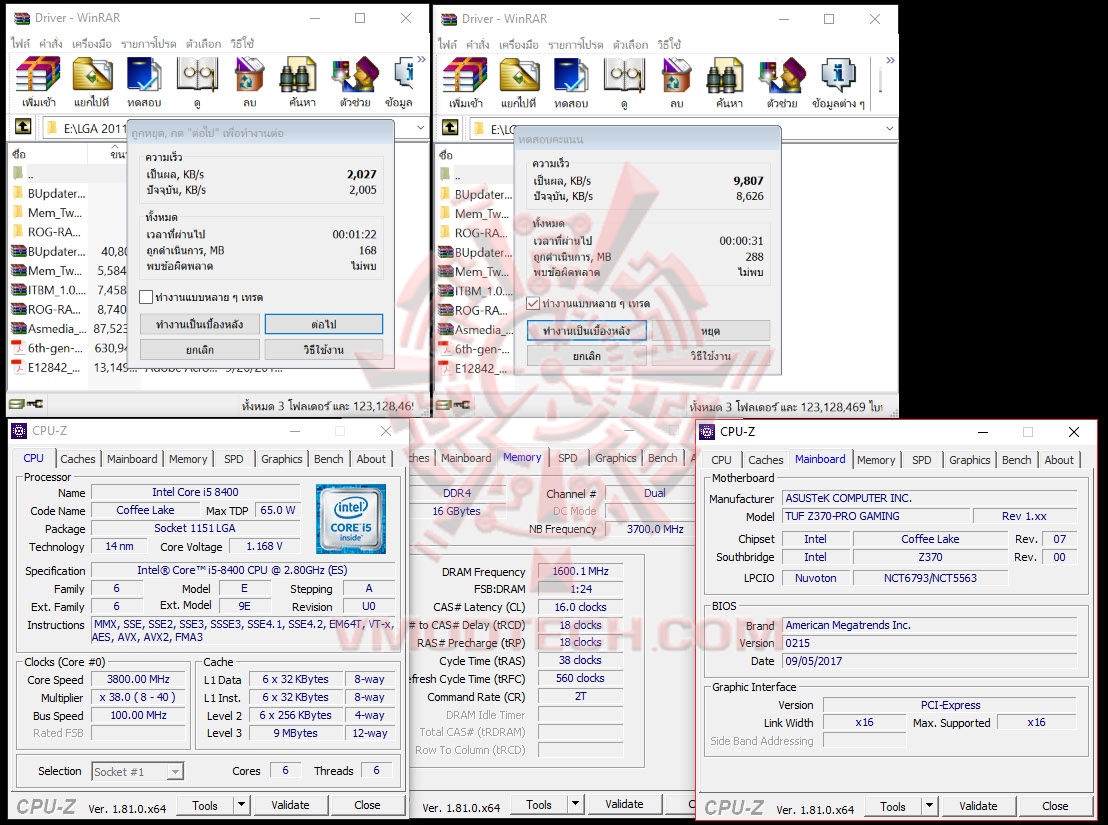Click the Intel Core i5 logo in CPU-Z
The width and height of the screenshot is (1108, 825).
[350, 518]
